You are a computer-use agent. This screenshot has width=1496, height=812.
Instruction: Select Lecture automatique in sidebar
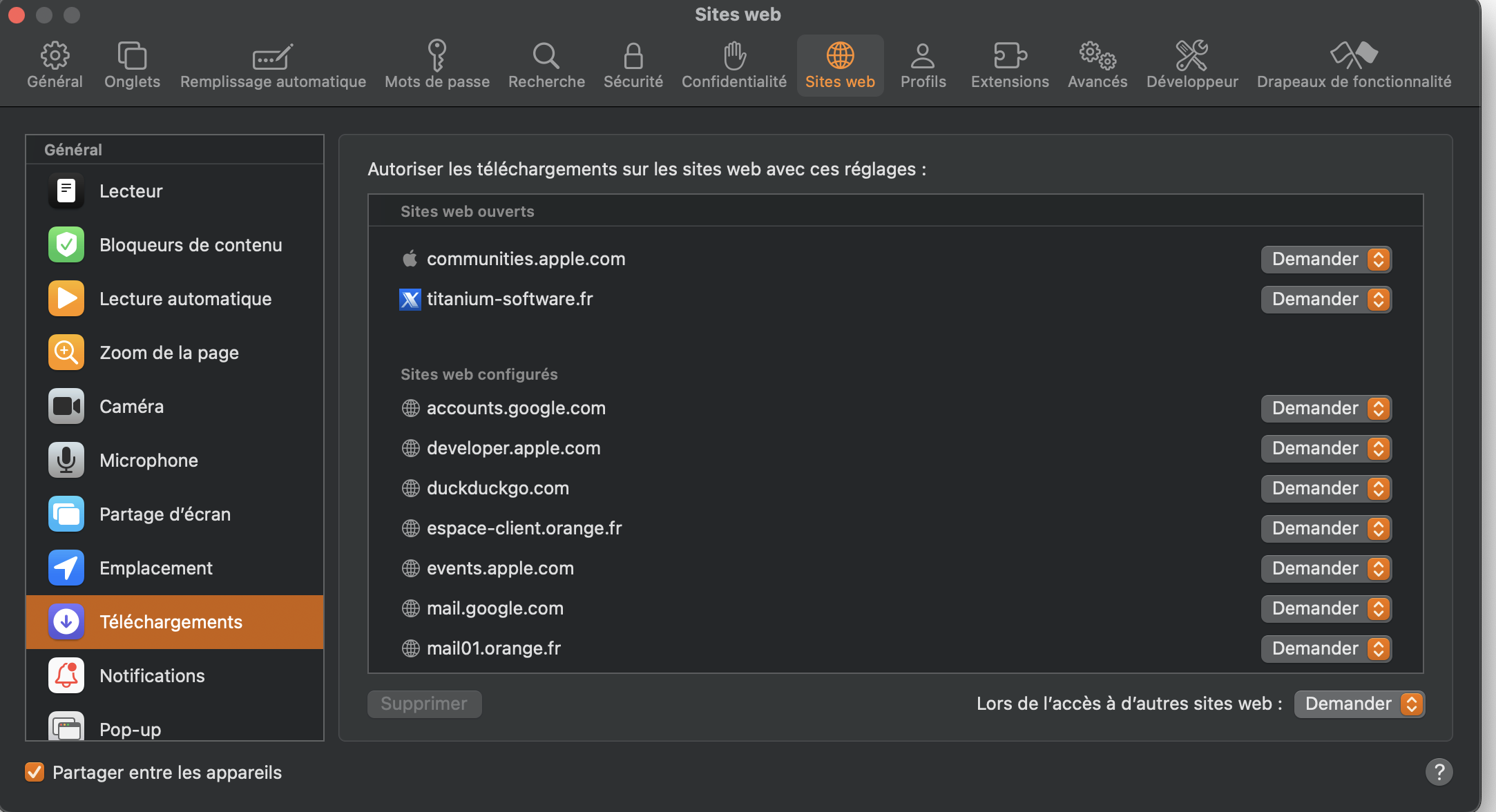pyautogui.click(x=185, y=299)
